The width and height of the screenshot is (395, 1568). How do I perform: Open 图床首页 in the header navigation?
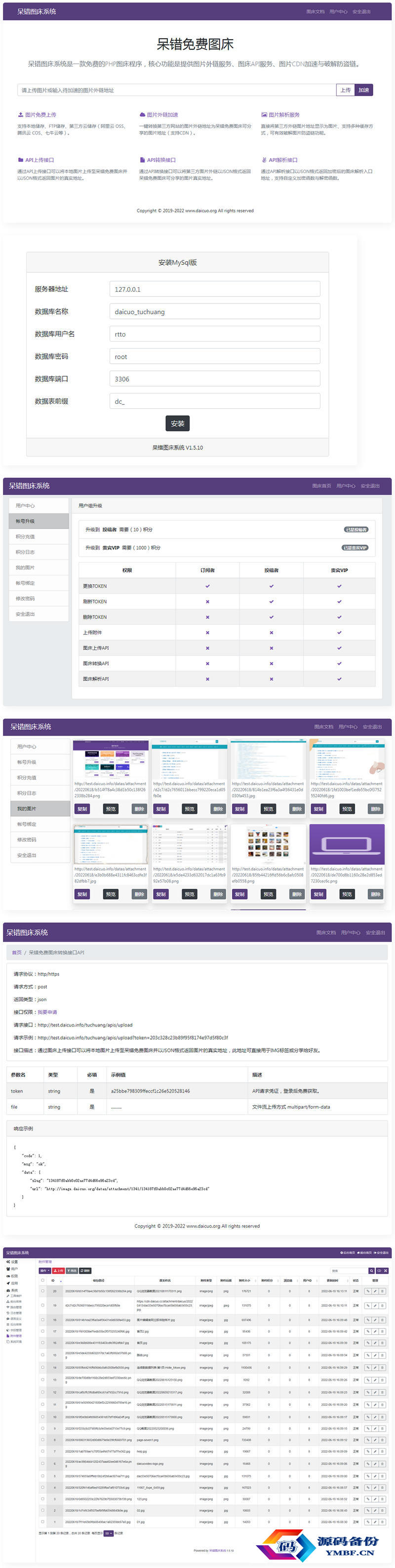pyautogui.click(x=321, y=486)
